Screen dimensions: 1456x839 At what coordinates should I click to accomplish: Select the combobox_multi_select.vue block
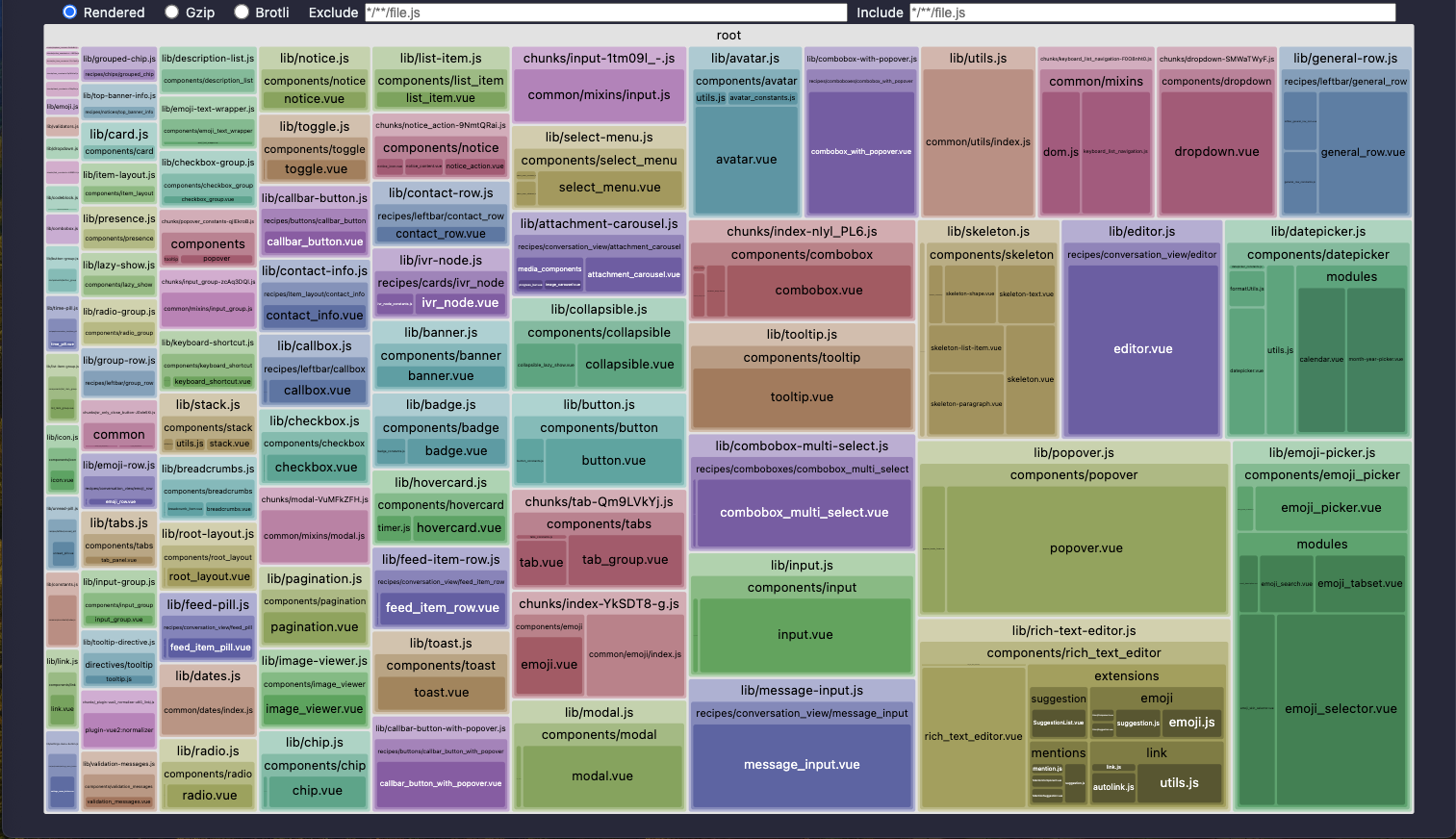pos(805,513)
